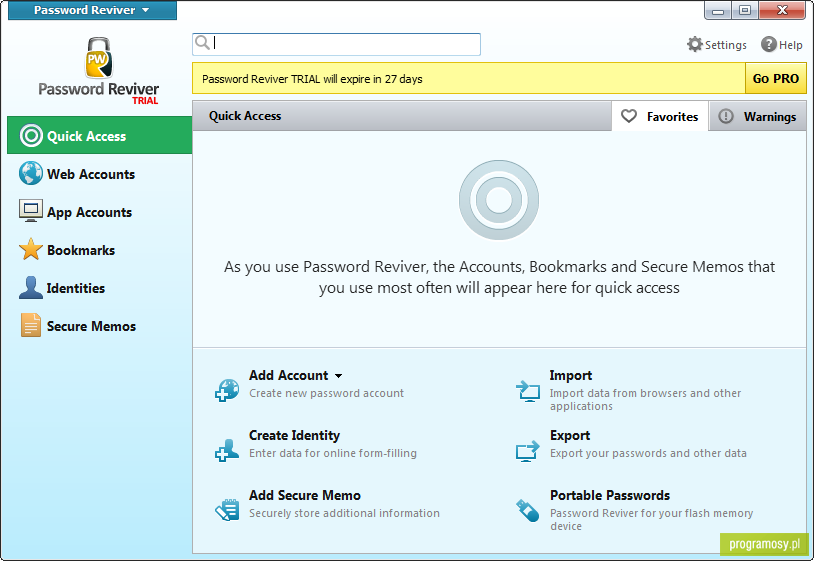
Task: Click the Add Account label
Action: 288,375
